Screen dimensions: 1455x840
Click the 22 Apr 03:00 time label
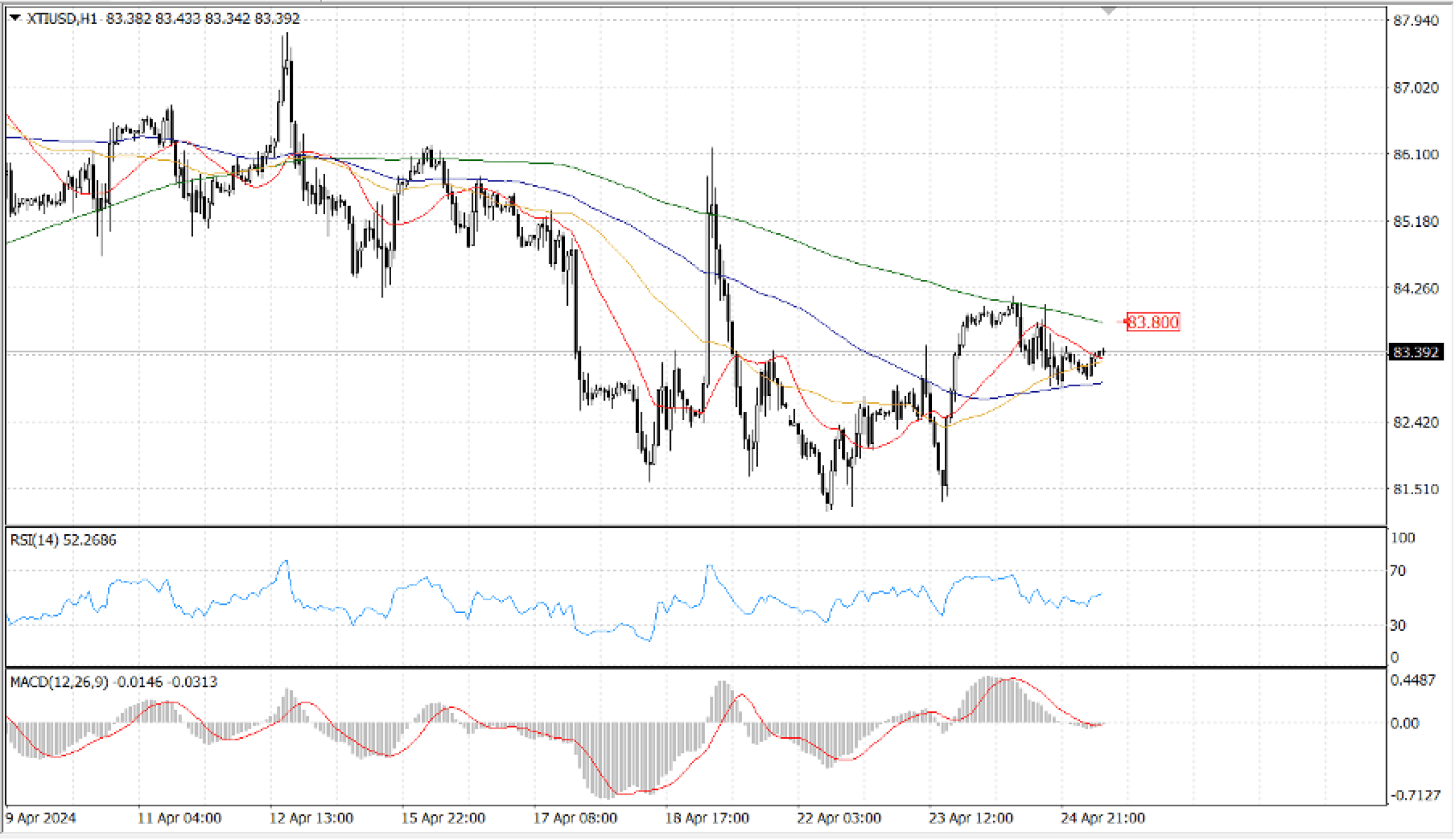(839, 818)
